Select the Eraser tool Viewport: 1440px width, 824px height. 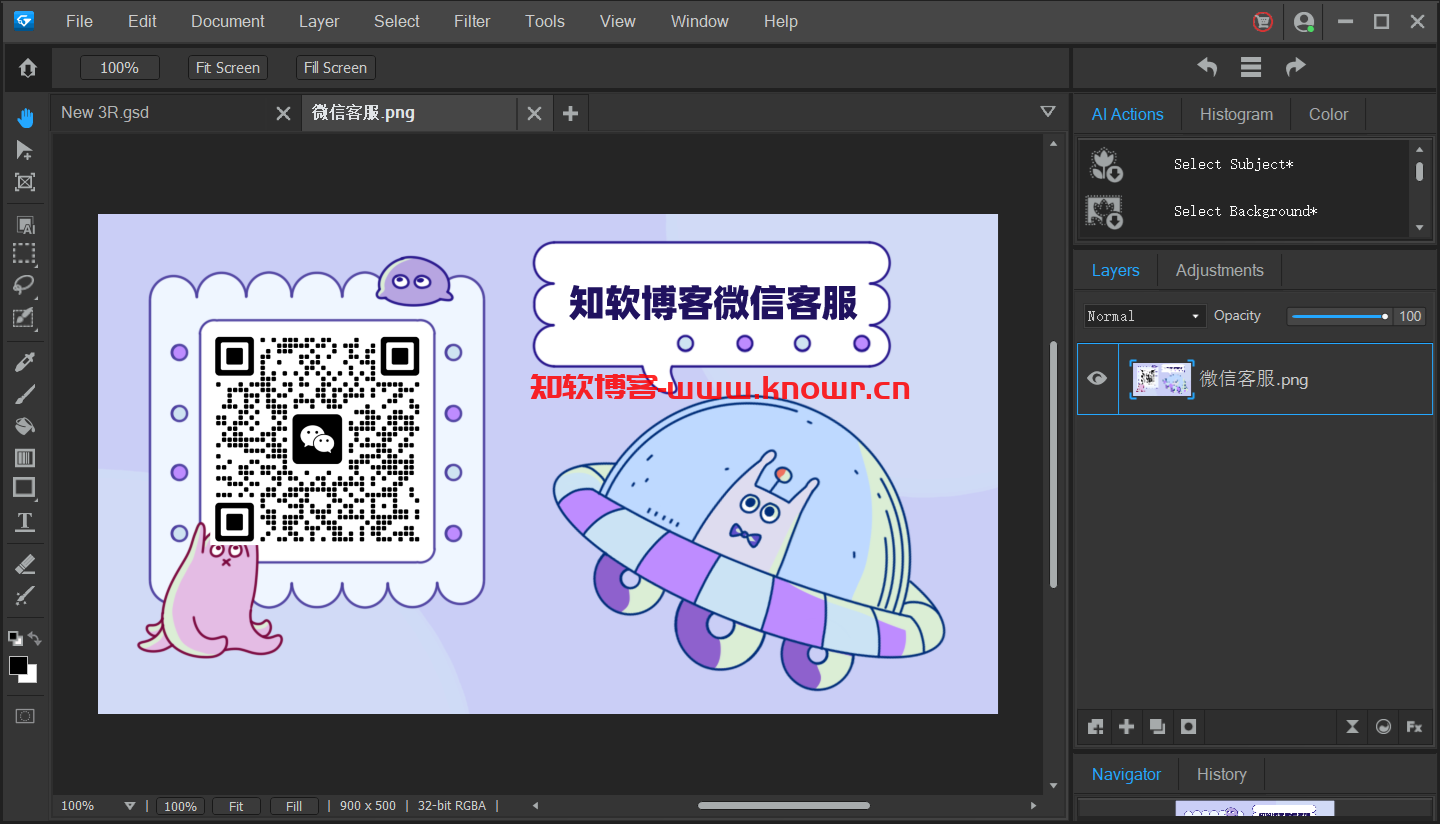click(25, 565)
